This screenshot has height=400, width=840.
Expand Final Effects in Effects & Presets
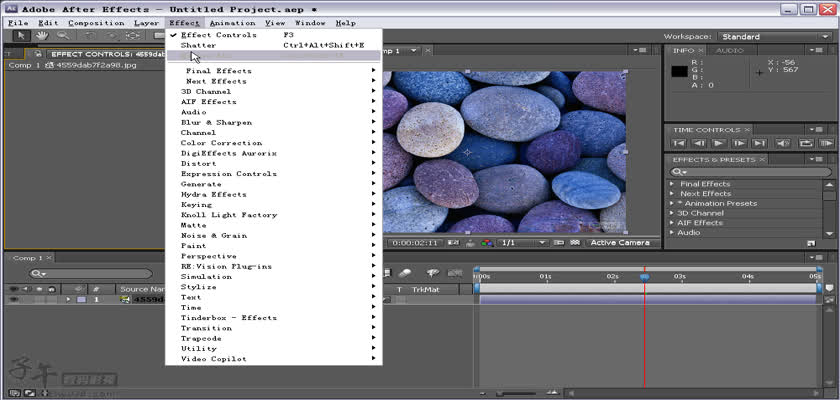click(x=672, y=184)
